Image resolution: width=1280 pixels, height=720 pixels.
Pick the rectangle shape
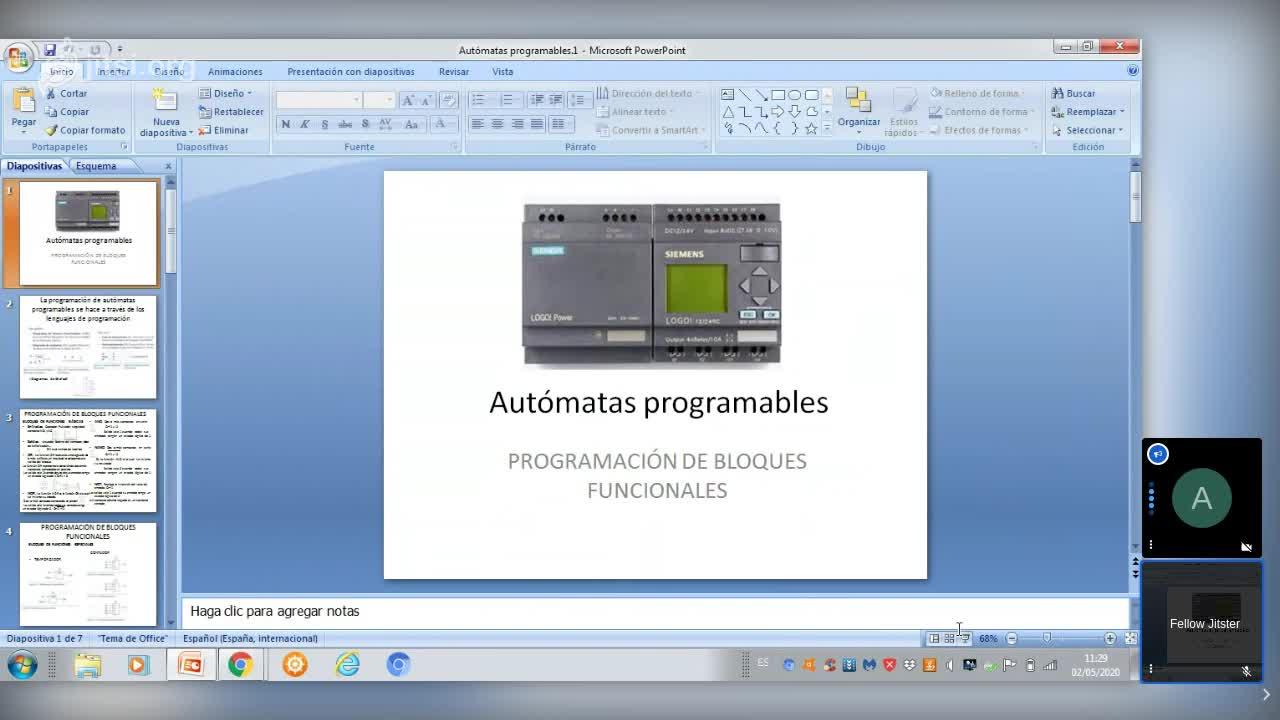click(x=778, y=95)
